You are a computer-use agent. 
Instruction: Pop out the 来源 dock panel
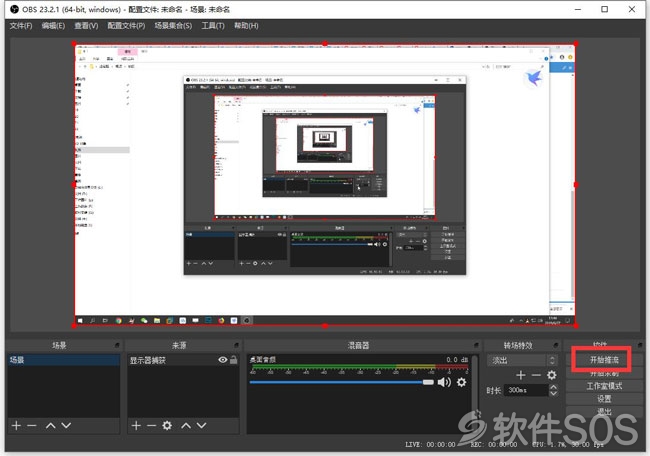click(236, 345)
